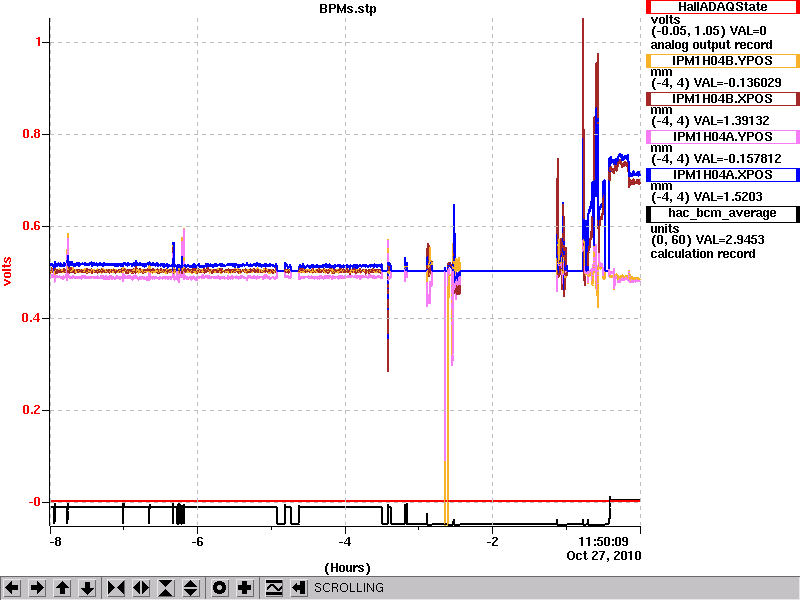Click the y-axis tick label 1
This screenshot has height=600, width=800.
point(38,42)
